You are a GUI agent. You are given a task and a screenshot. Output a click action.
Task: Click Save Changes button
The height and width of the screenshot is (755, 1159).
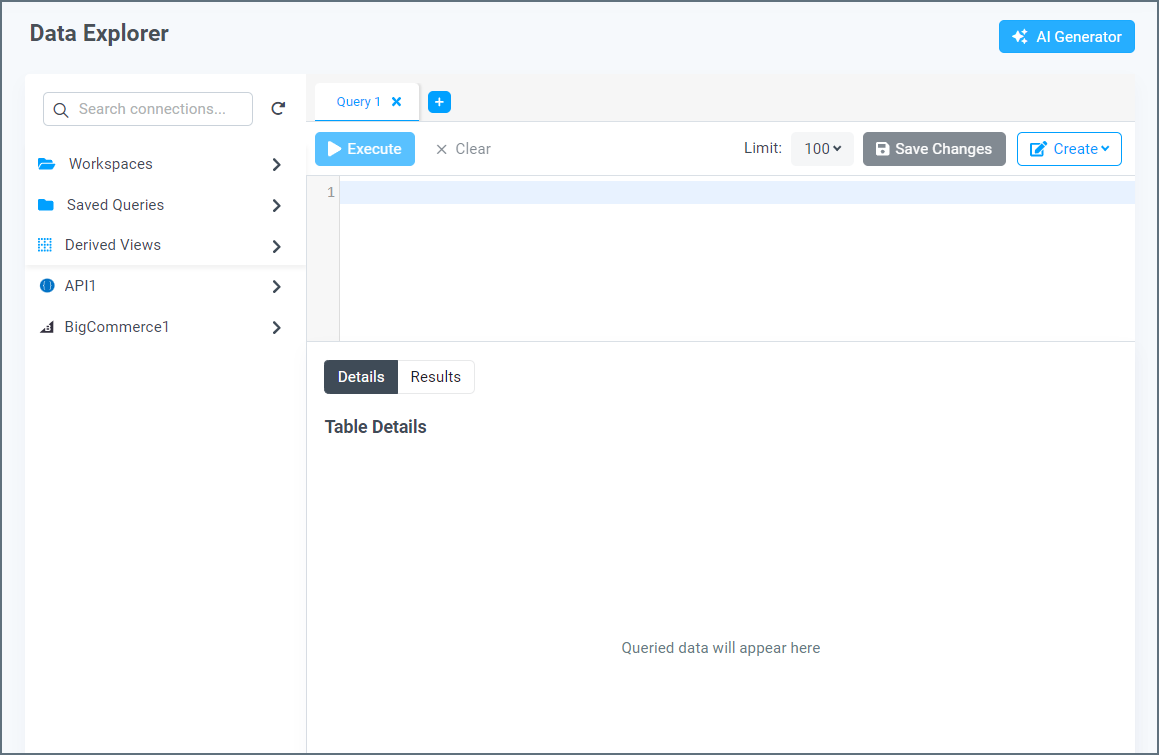934,149
